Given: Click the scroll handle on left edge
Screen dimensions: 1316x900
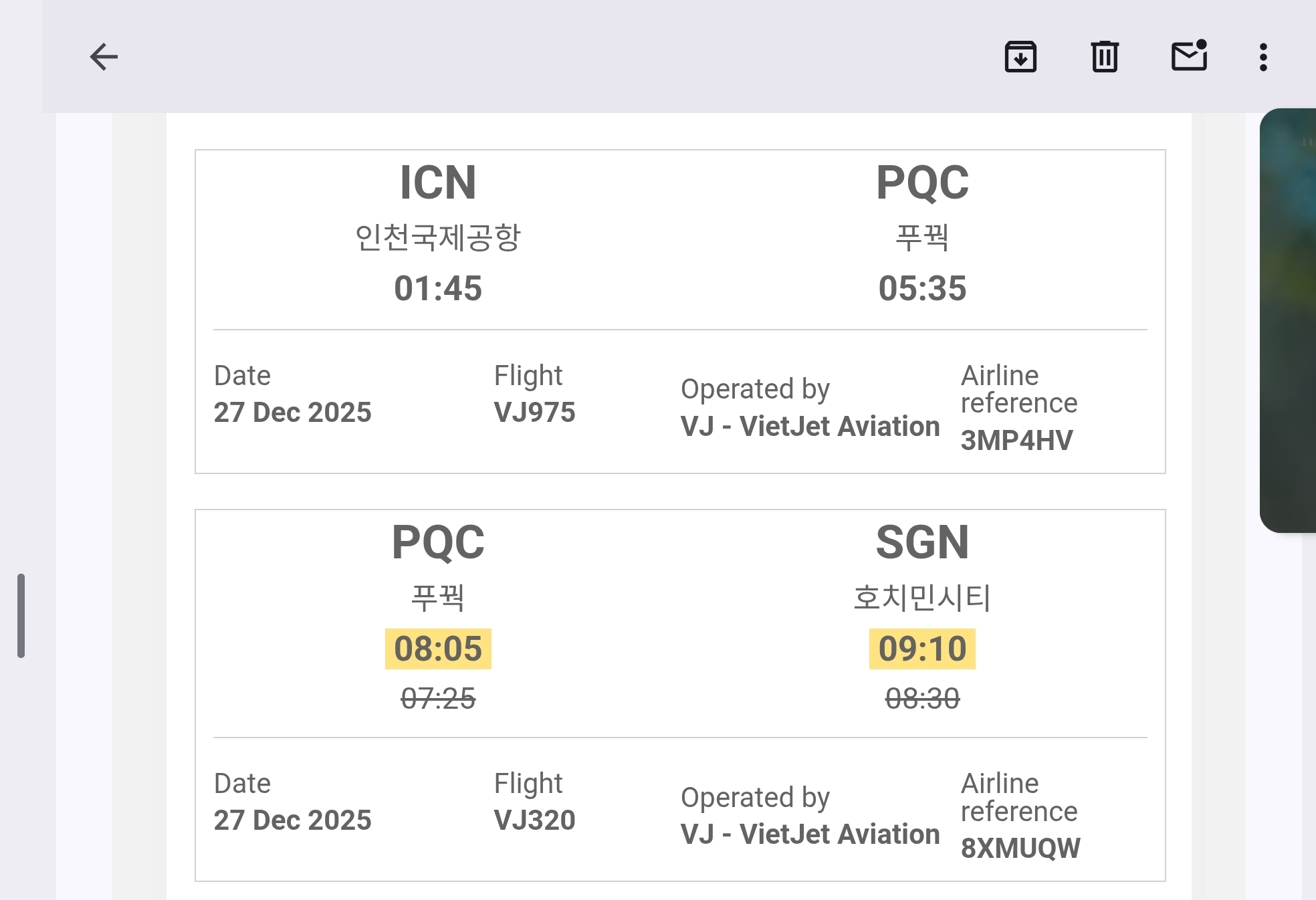Looking at the screenshot, I should point(21,615).
